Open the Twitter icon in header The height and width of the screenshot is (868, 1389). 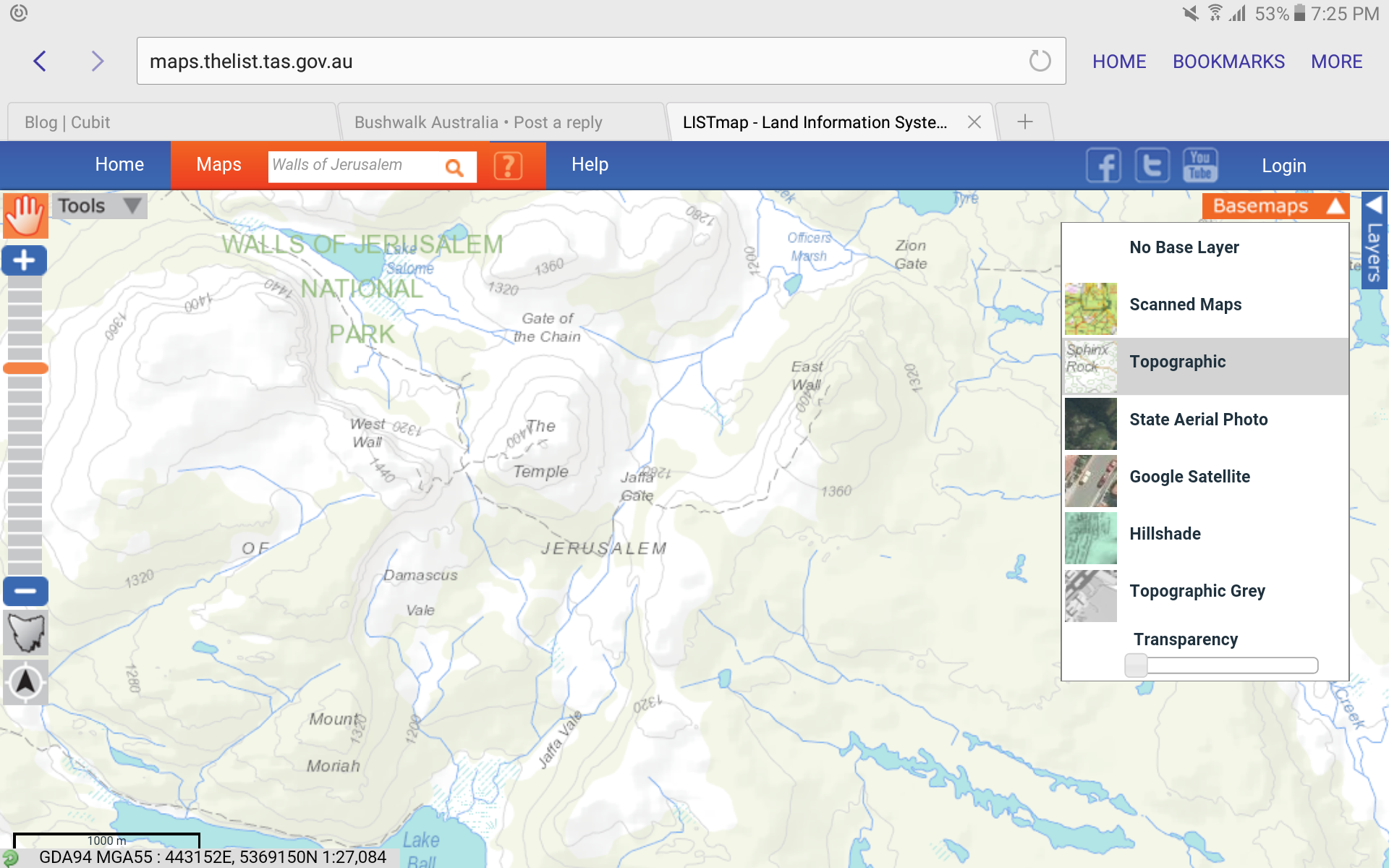[x=1152, y=166]
